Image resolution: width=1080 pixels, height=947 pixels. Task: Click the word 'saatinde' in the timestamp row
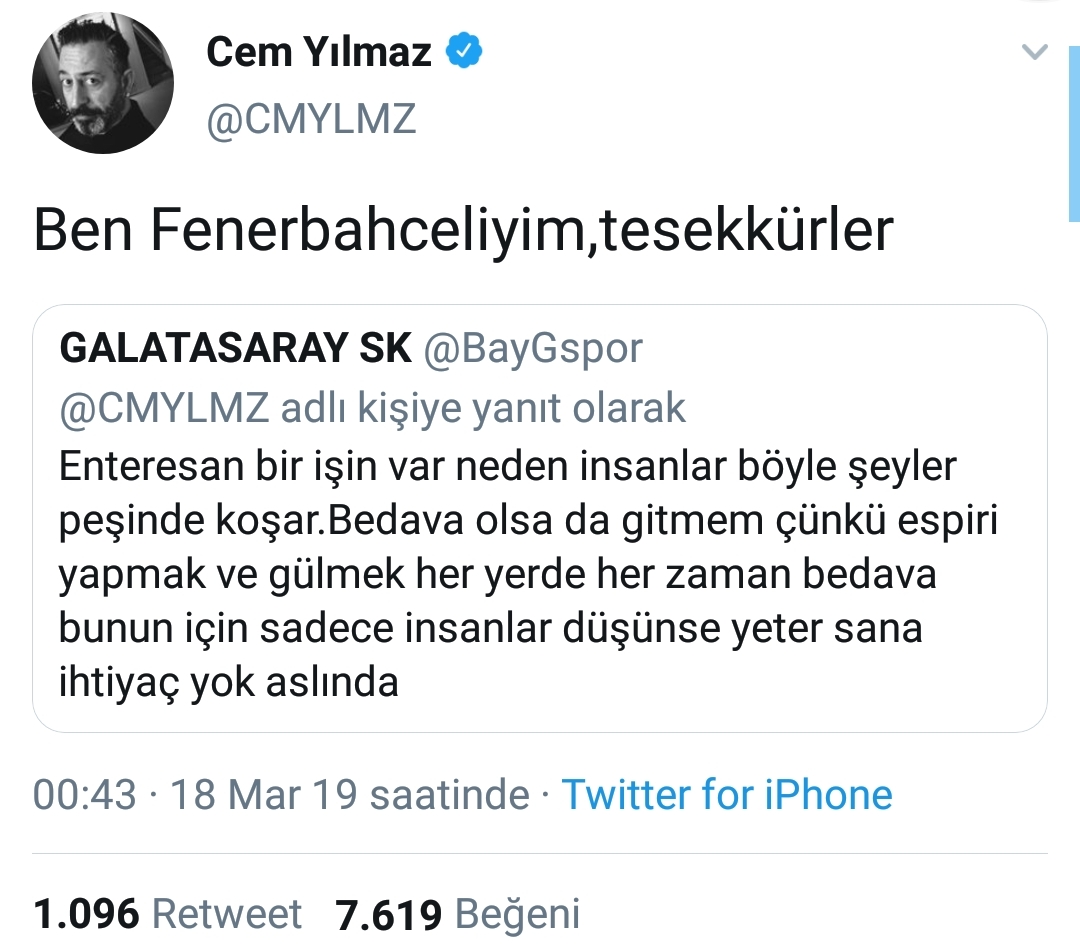[450, 795]
